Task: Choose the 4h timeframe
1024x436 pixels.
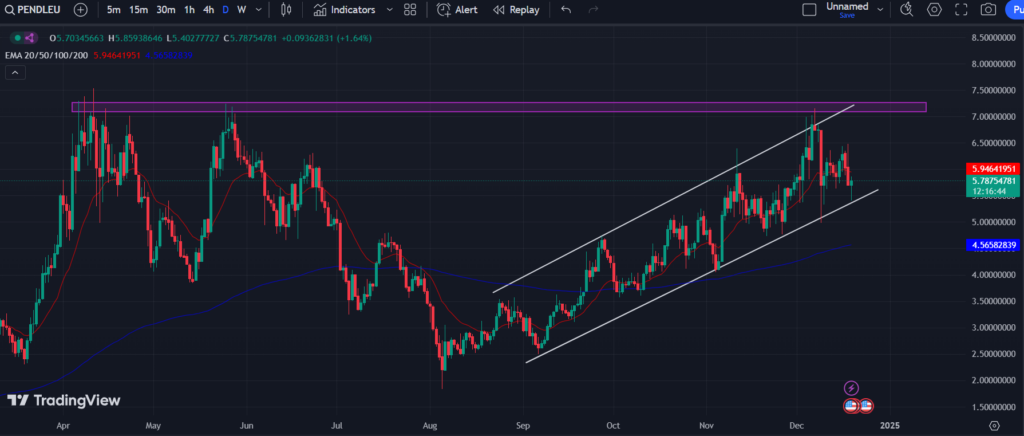Action: pyautogui.click(x=208, y=10)
